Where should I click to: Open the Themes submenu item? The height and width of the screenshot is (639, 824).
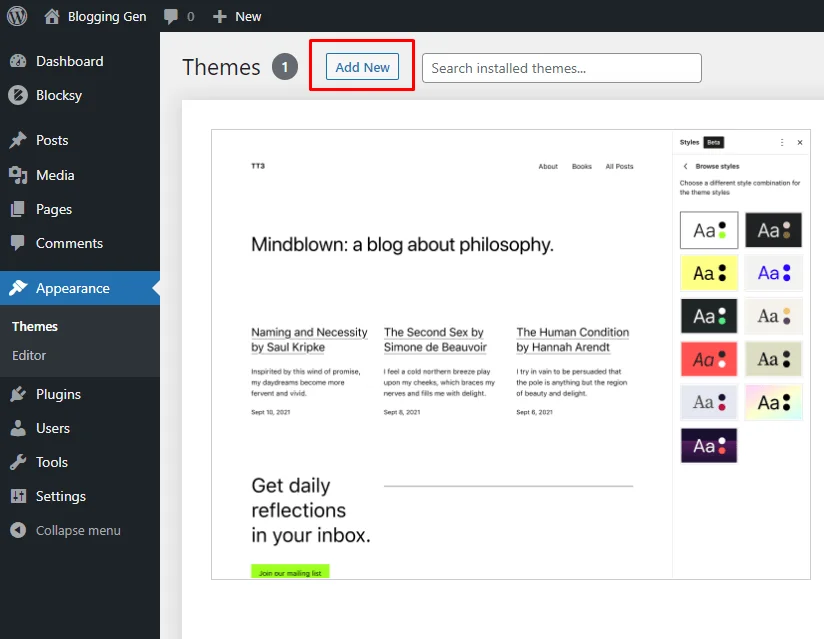click(x=35, y=326)
